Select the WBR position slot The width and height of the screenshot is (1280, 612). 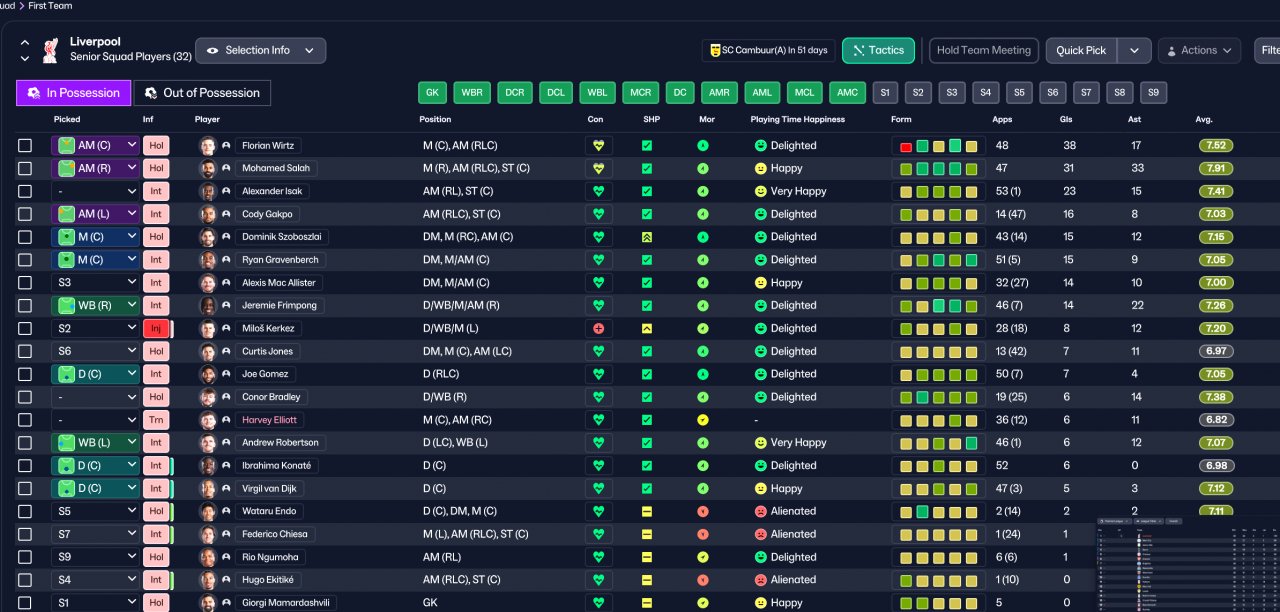point(471,93)
